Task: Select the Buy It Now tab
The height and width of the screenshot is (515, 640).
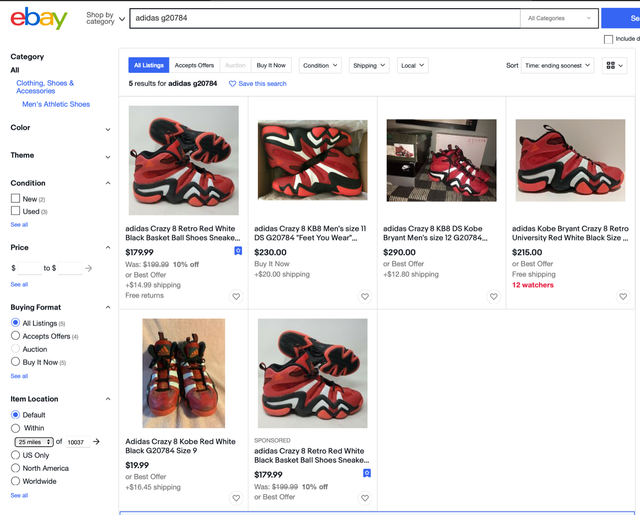Action: [271, 65]
